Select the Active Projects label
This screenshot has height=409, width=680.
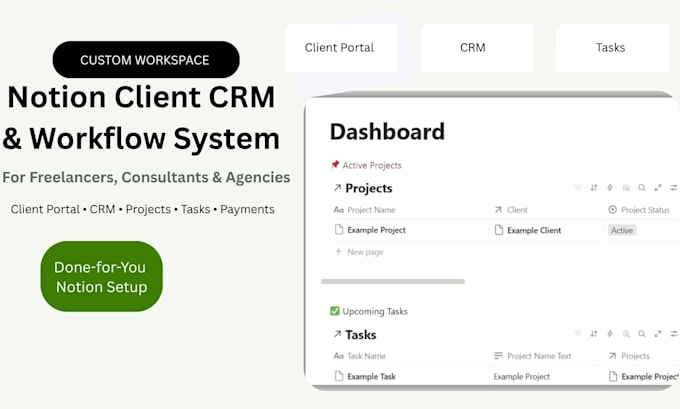372,165
